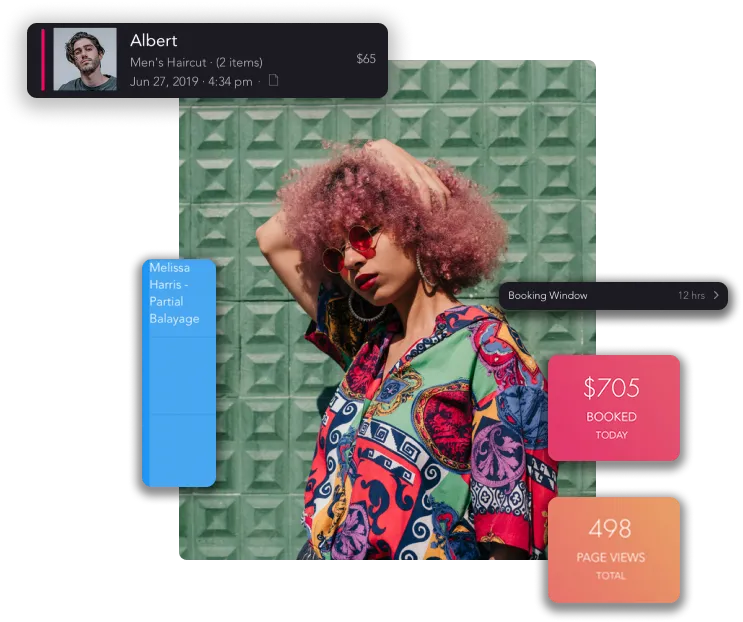Viewport: 743px width, 622px height.
Task: Click the 12 hrs value
Action: [691, 296]
